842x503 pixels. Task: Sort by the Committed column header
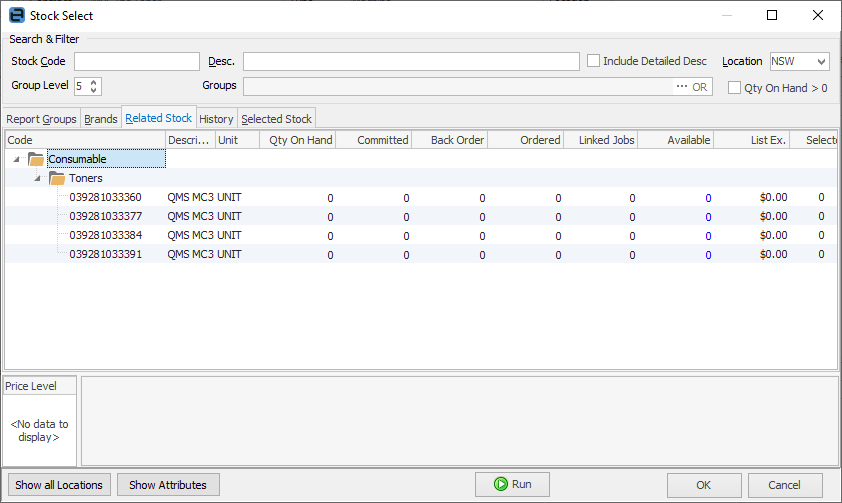(x=374, y=140)
